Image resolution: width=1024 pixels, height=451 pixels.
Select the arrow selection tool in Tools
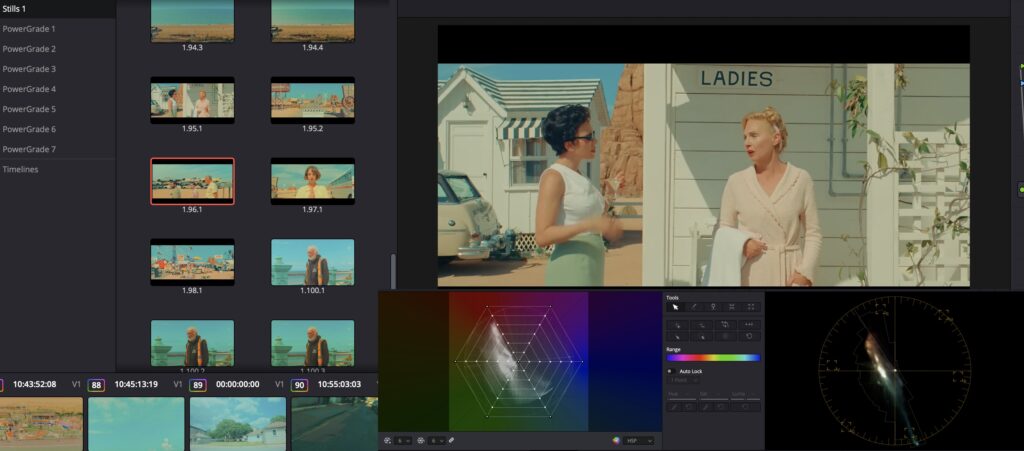click(675, 307)
